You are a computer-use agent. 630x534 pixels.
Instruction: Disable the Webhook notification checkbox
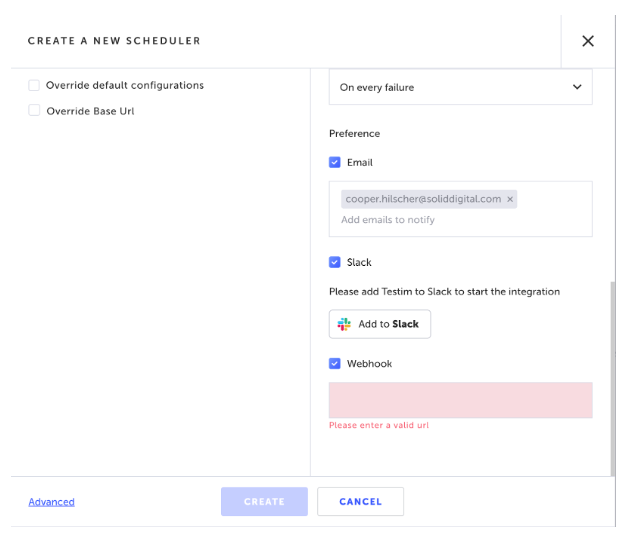coord(335,364)
